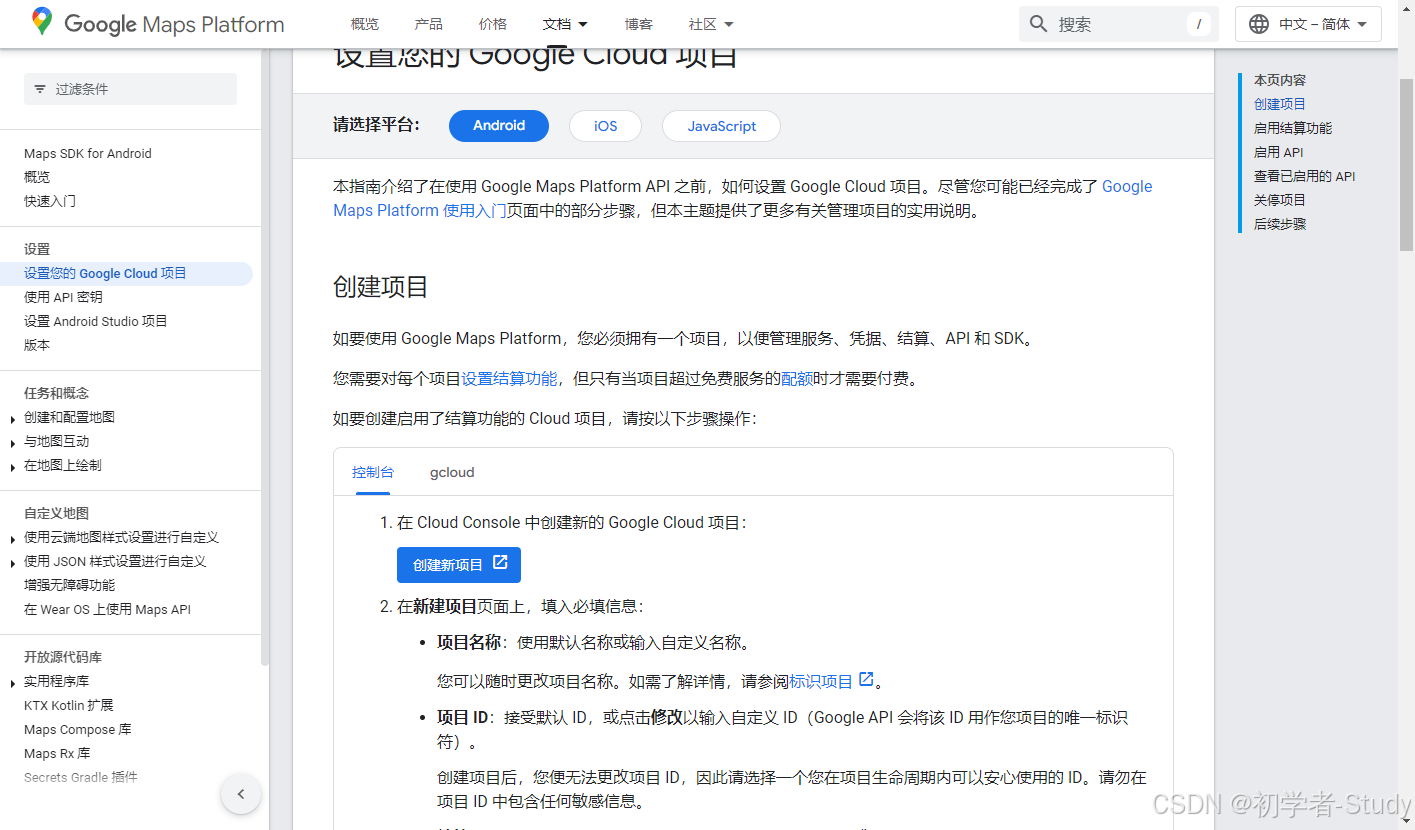Click the sidebar vertical scrollbar
The width and height of the screenshot is (1415, 830).
[x=264, y=360]
